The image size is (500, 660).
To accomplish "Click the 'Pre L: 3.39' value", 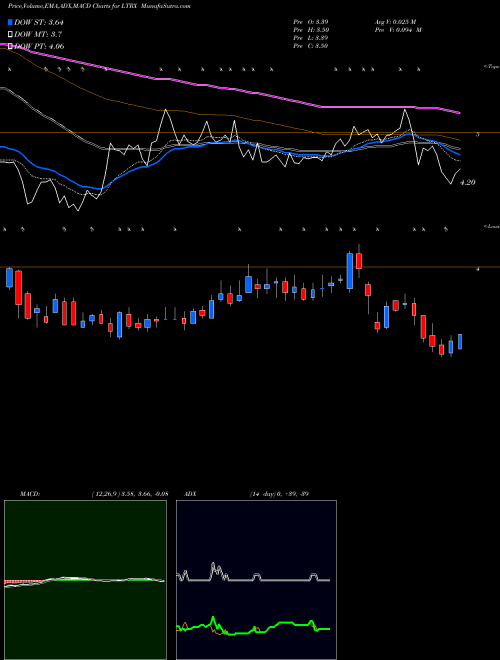I will pos(311,38).
